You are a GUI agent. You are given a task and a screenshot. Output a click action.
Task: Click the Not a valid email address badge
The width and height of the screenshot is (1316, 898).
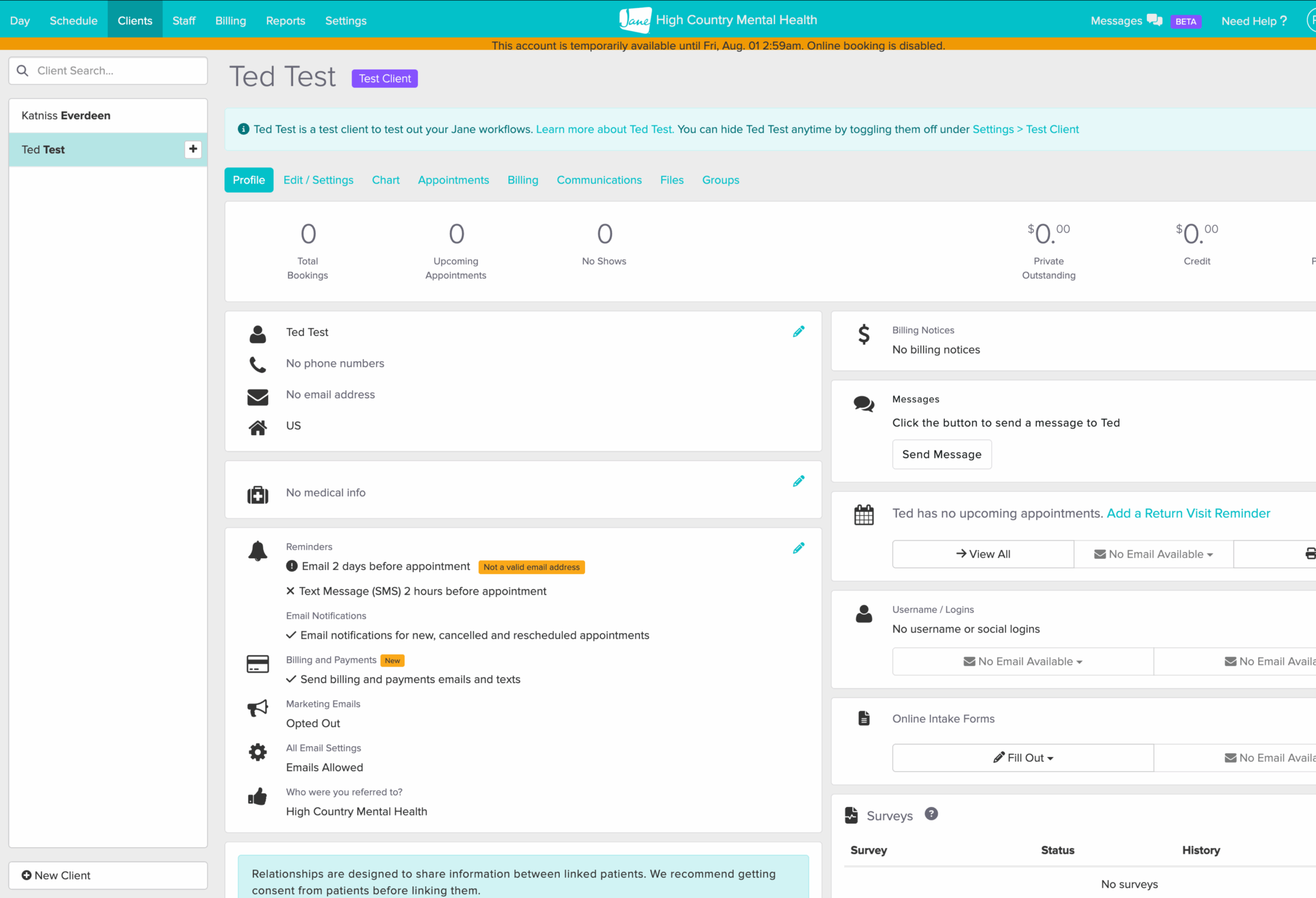click(x=531, y=567)
